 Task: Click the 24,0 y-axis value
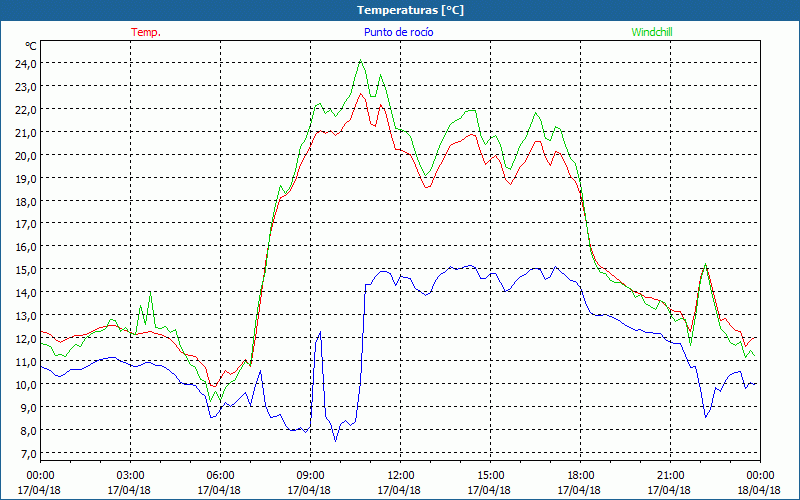[26, 64]
